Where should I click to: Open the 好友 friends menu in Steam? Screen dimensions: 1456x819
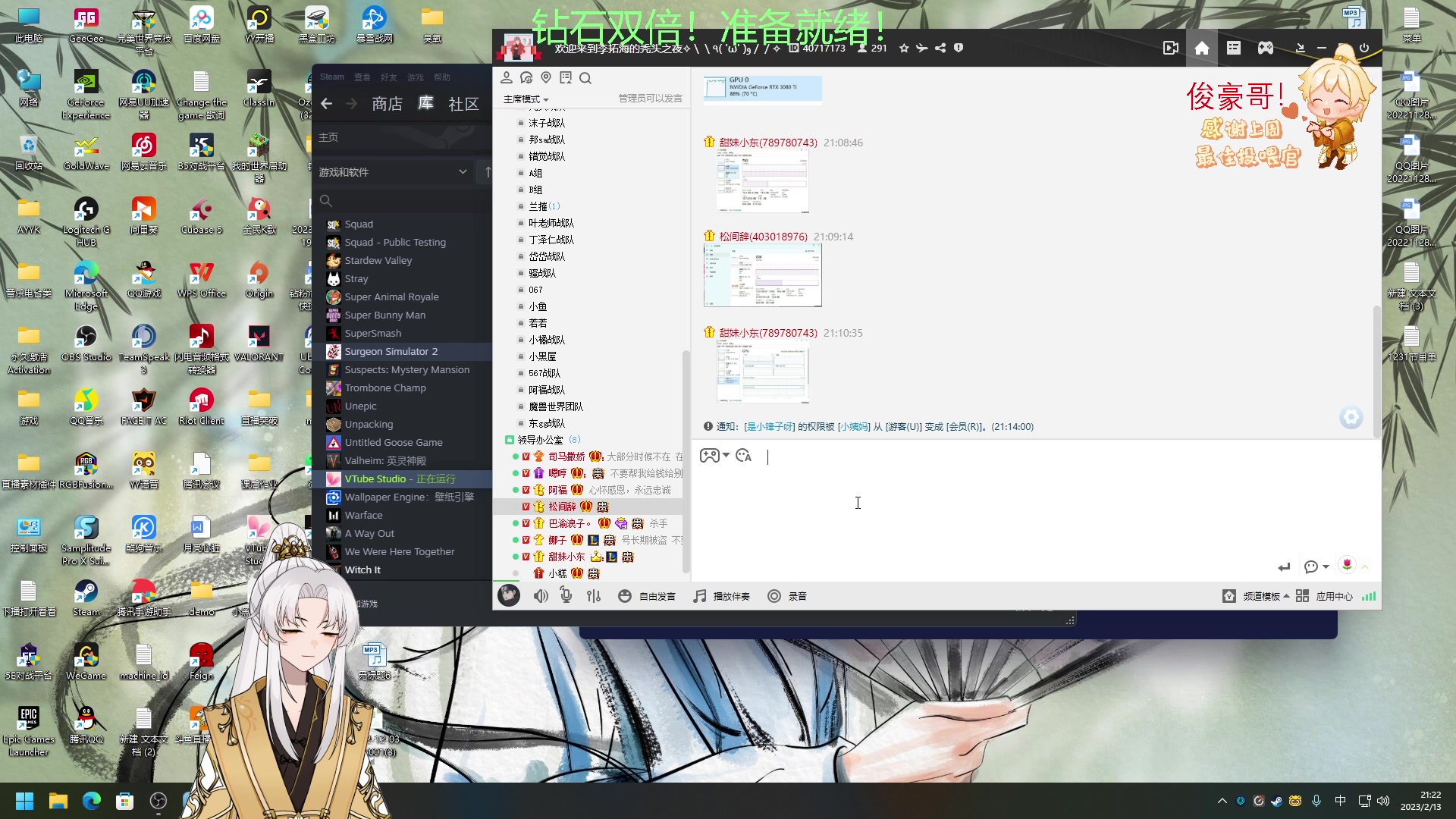[389, 77]
